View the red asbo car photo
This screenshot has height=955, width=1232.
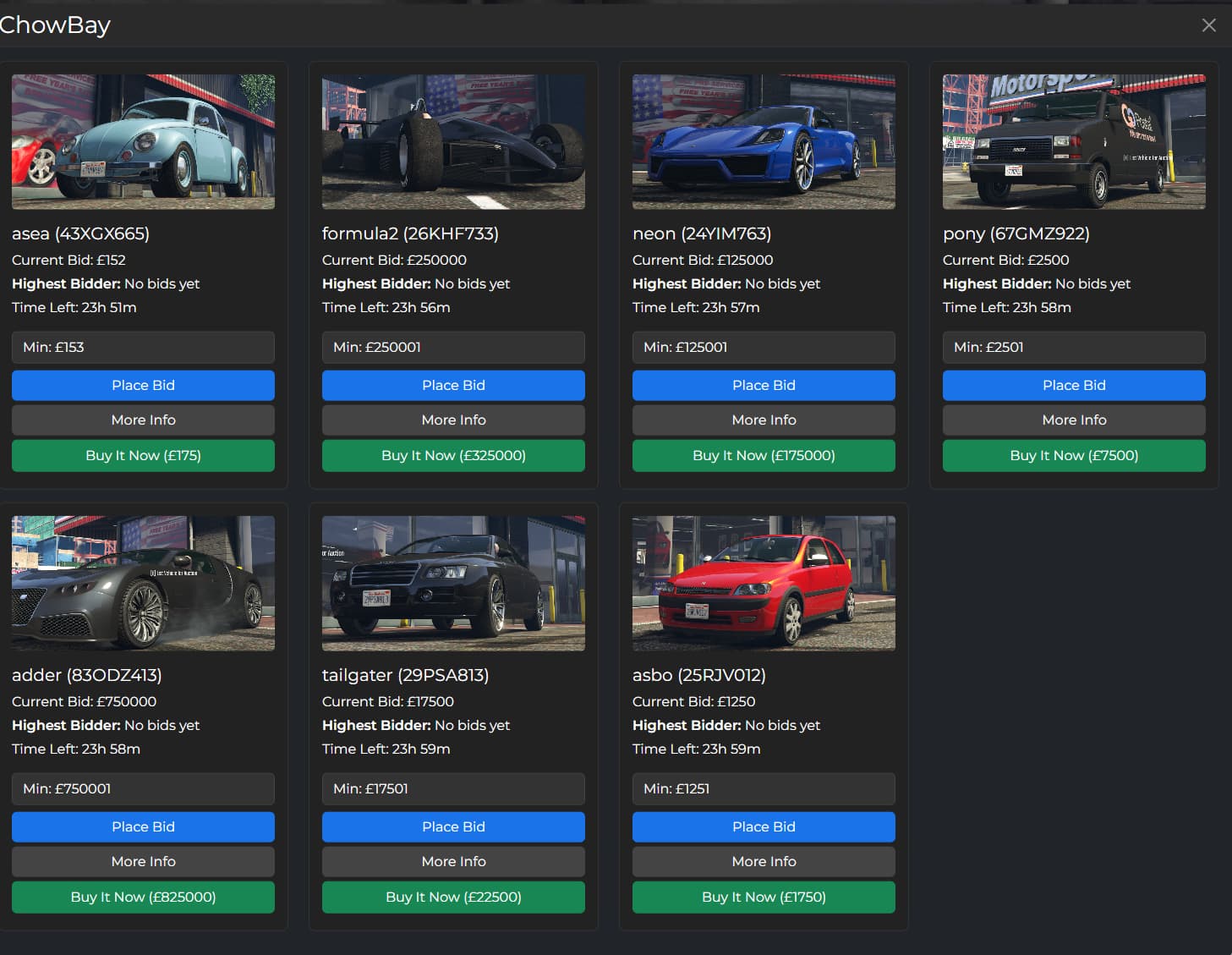(x=763, y=583)
